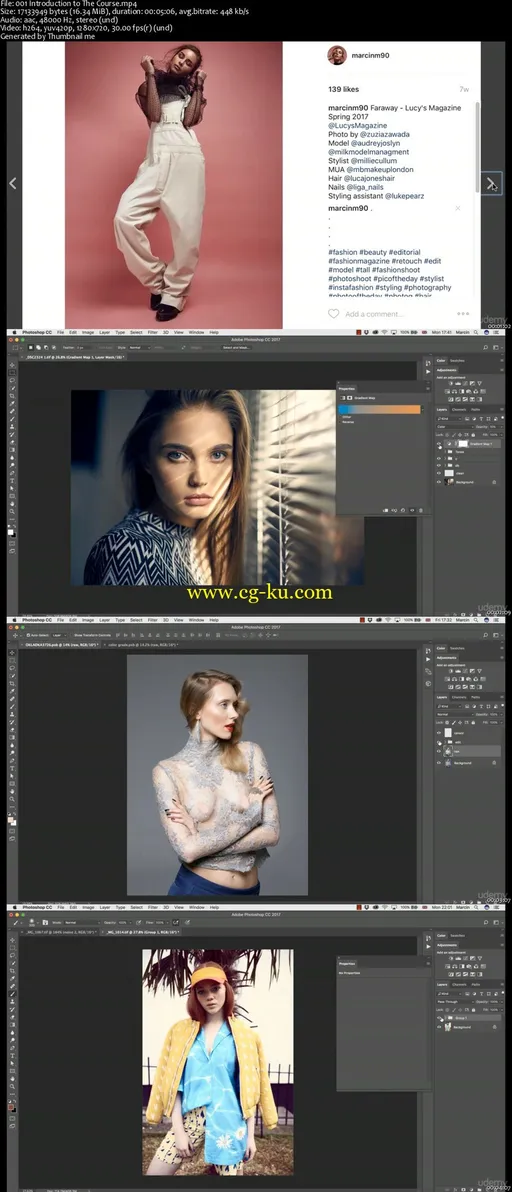Expand the Tones layer group
512x1192 pixels.
[445, 452]
